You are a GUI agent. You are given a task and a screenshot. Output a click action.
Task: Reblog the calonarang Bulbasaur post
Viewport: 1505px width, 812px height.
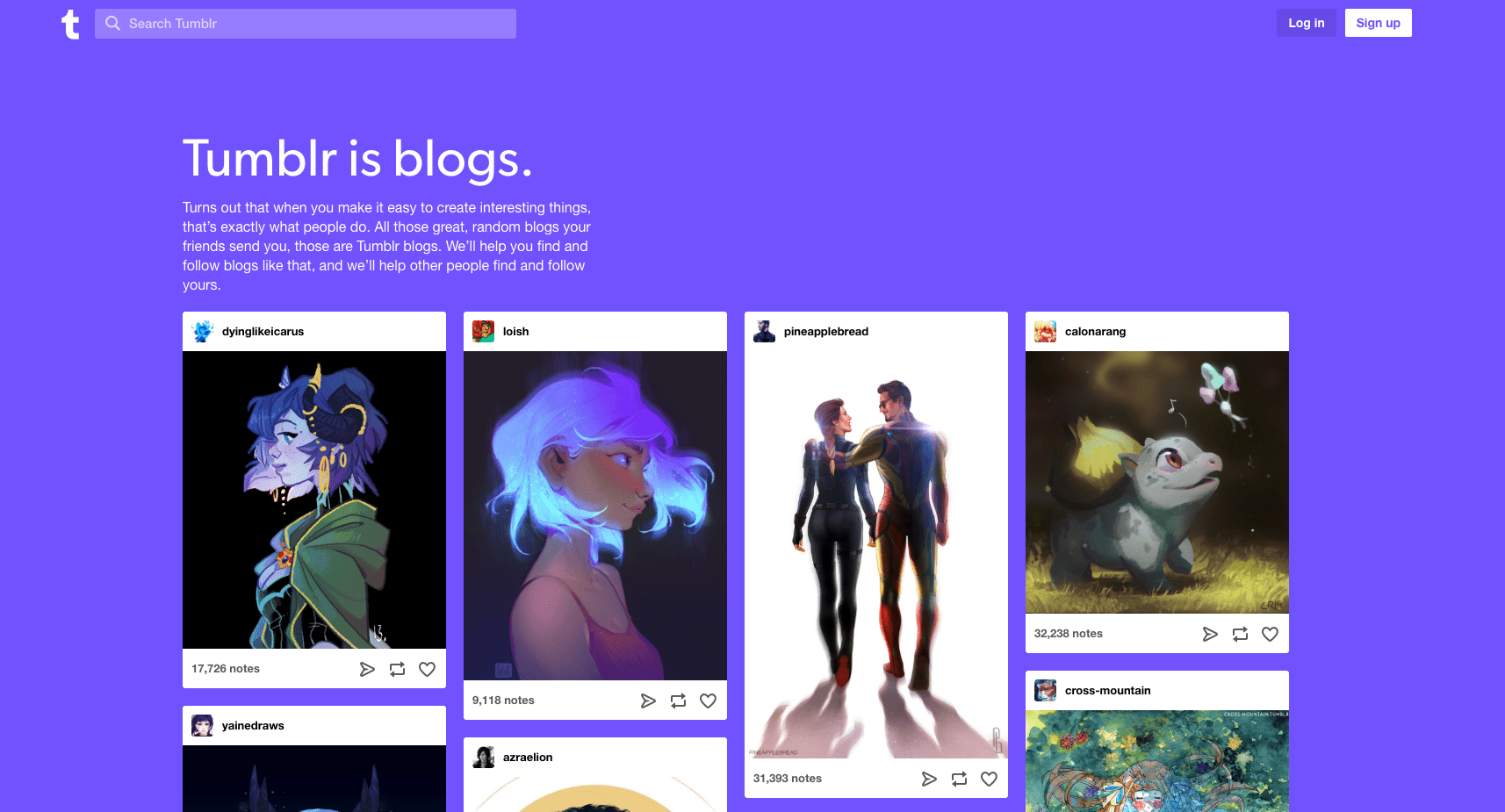(x=1240, y=634)
